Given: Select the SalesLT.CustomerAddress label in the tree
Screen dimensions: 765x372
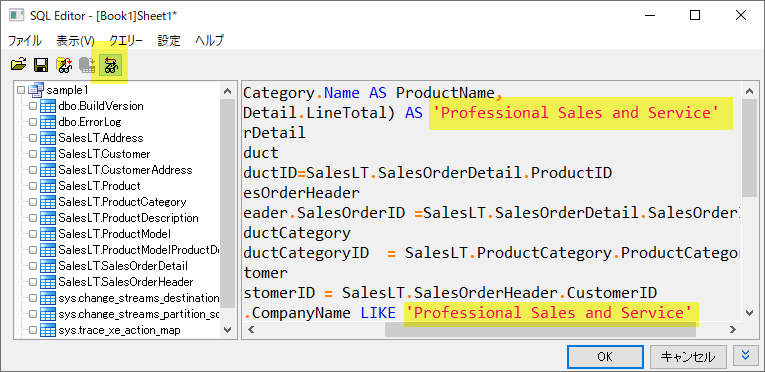Looking at the screenshot, I should coord(125,170).
